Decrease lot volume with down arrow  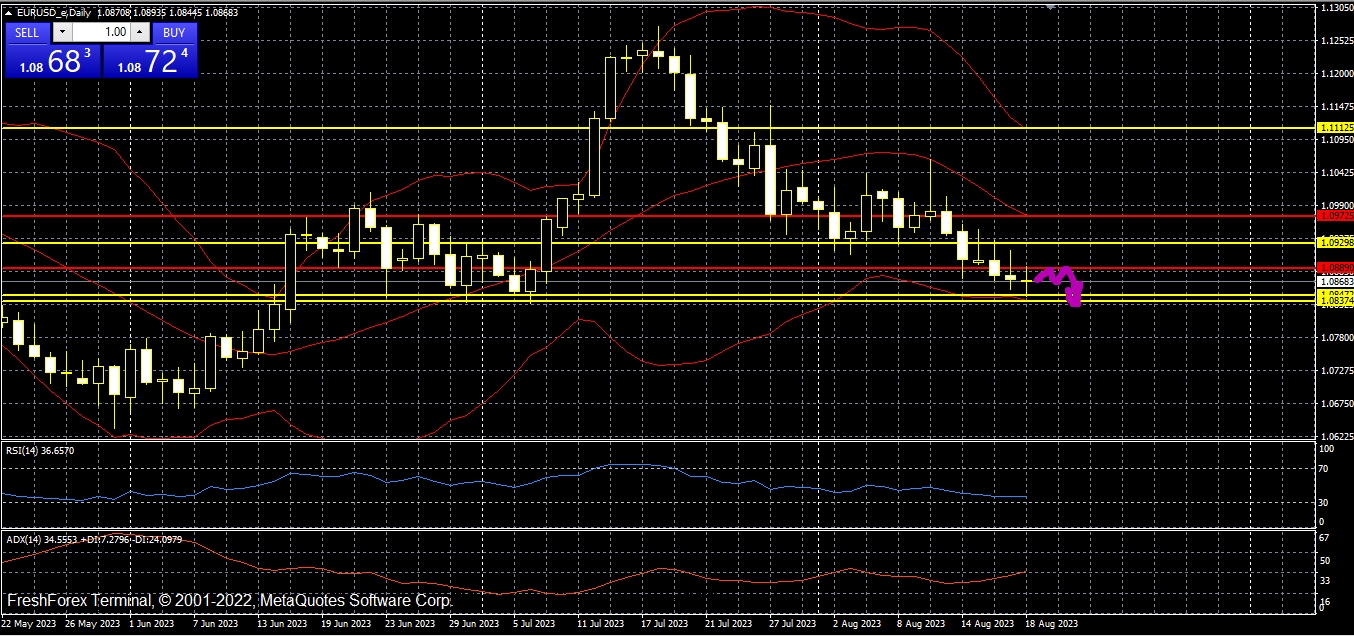pyautogui.click(x=62, y=32)
